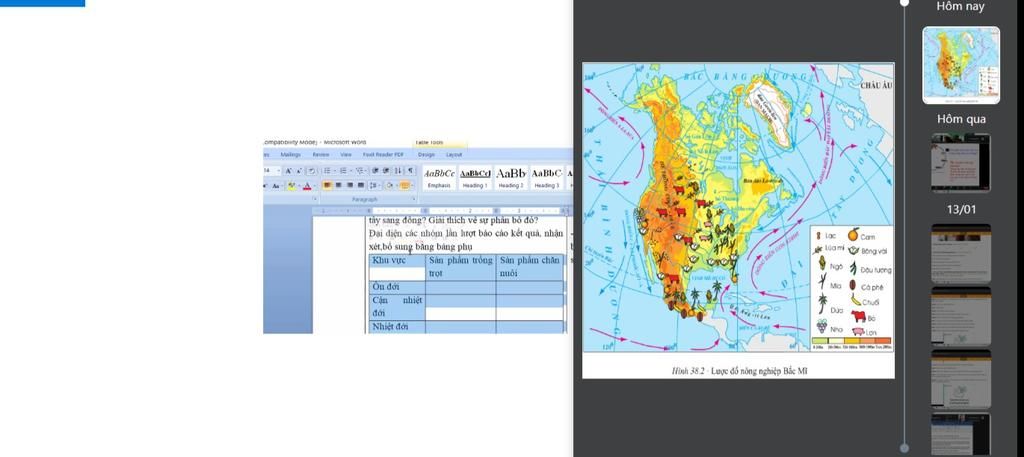Screen dimensions: 1024x457
Task: Click the 'Sản phẩm trồng trọt' table cell
Action: click(460, 267)
